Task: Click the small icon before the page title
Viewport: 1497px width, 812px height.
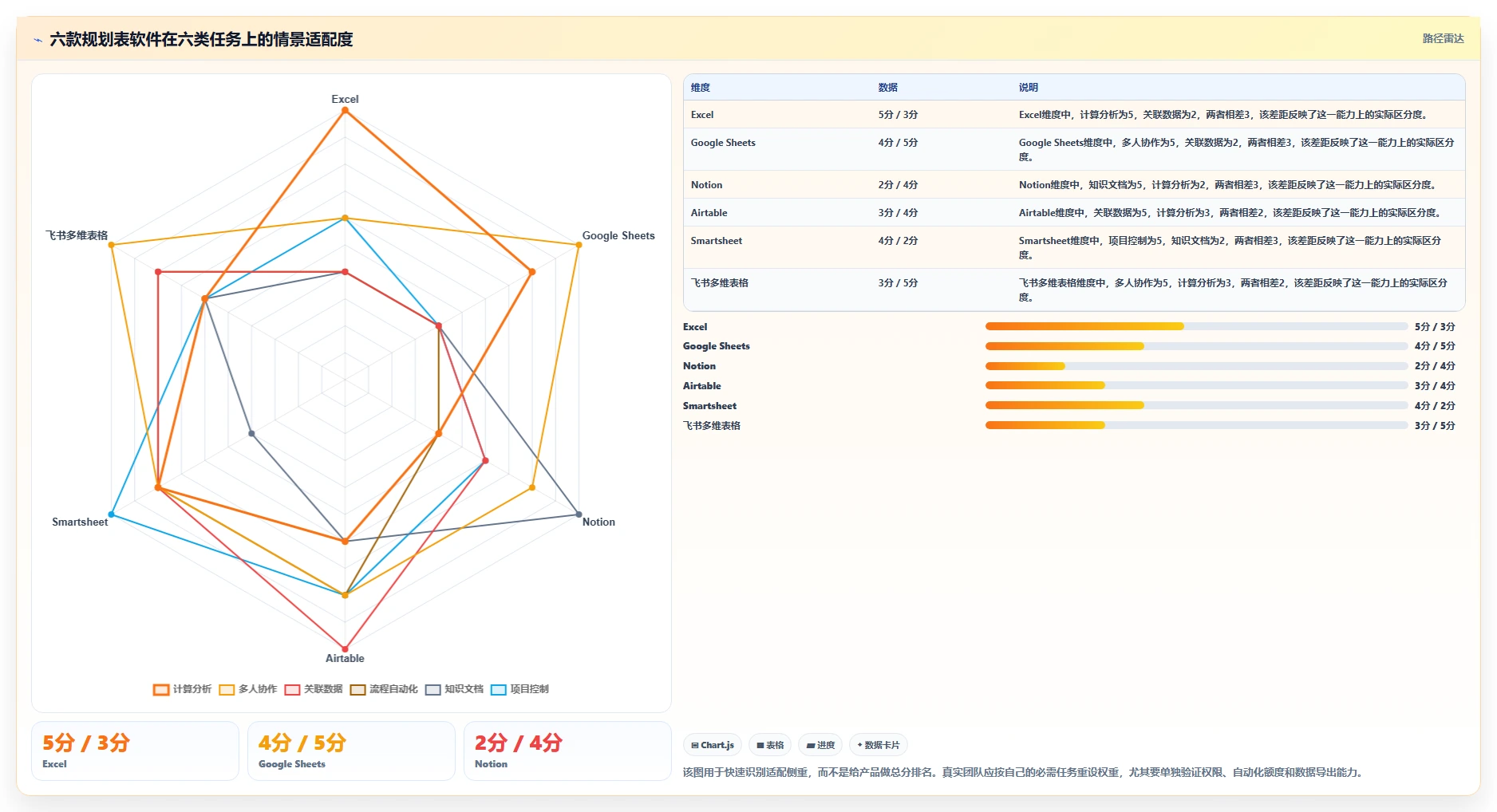Action: (x=38, y=40)
